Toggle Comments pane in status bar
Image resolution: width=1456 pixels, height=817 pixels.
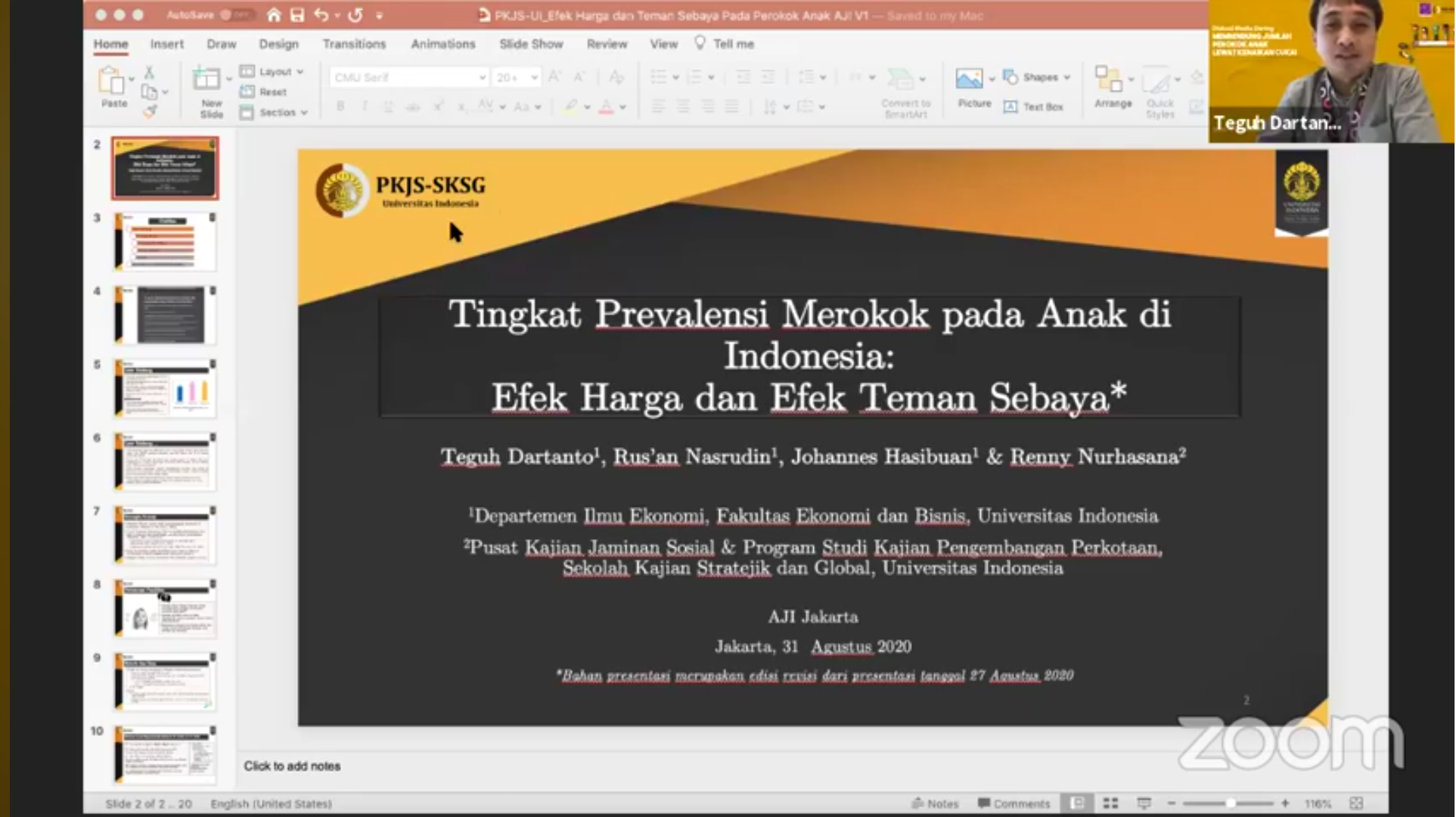point(1014,803)
